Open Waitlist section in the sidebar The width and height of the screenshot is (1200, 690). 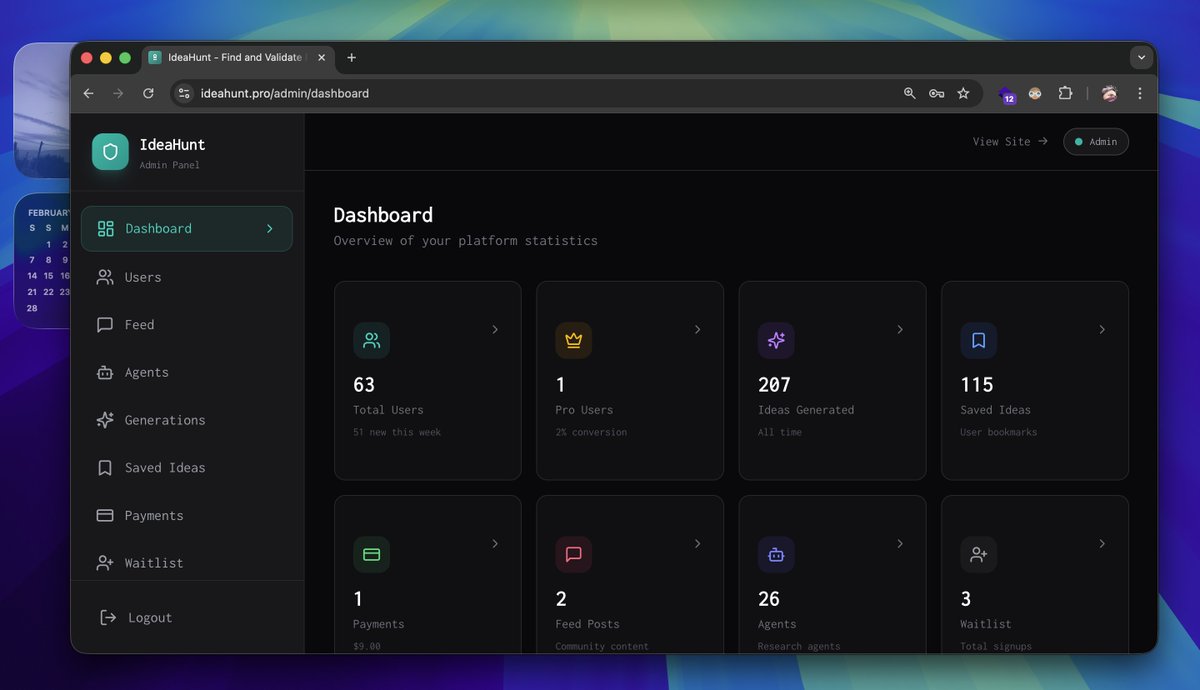click(187, 563)
